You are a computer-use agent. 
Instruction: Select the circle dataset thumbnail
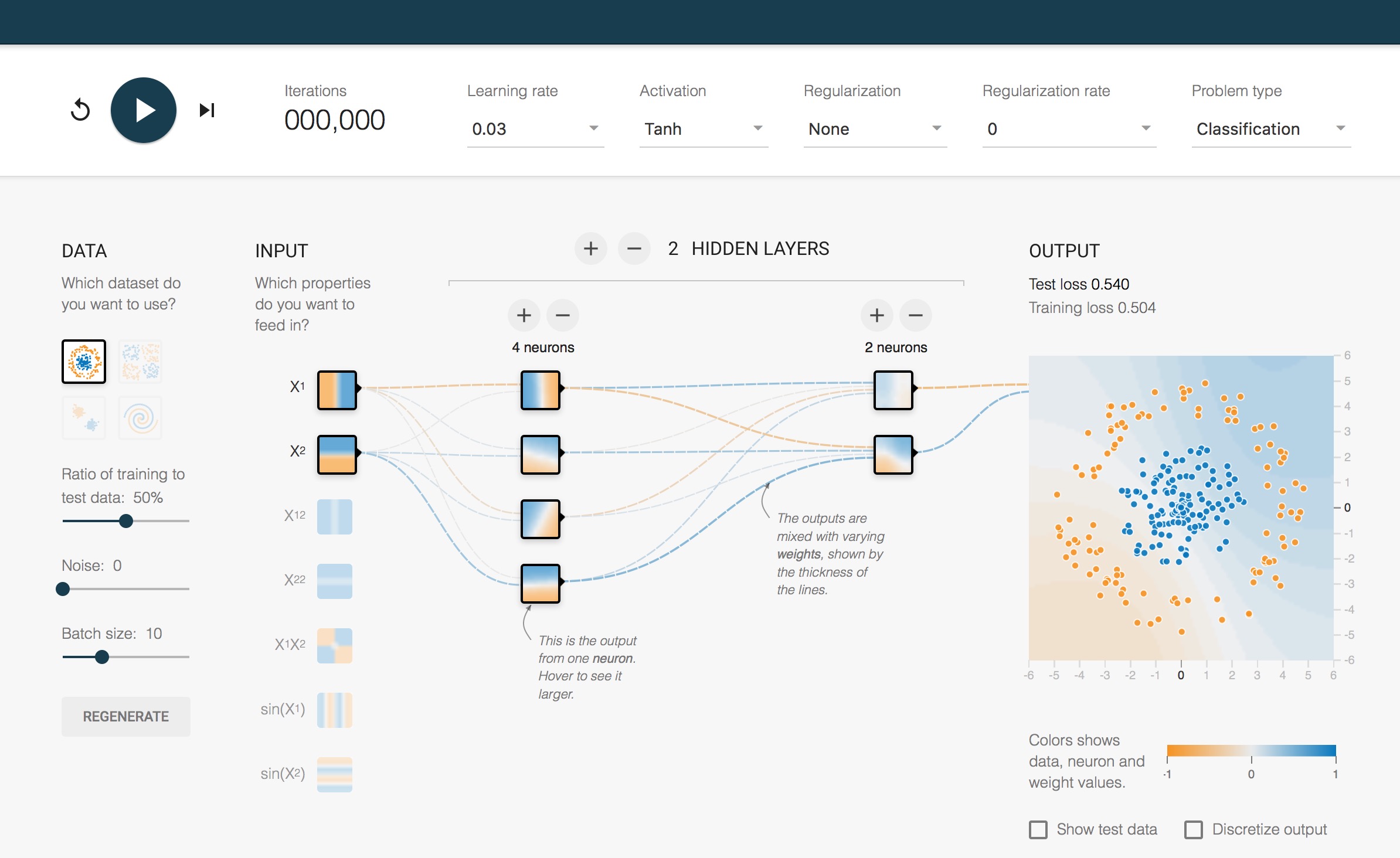[84, 362]
